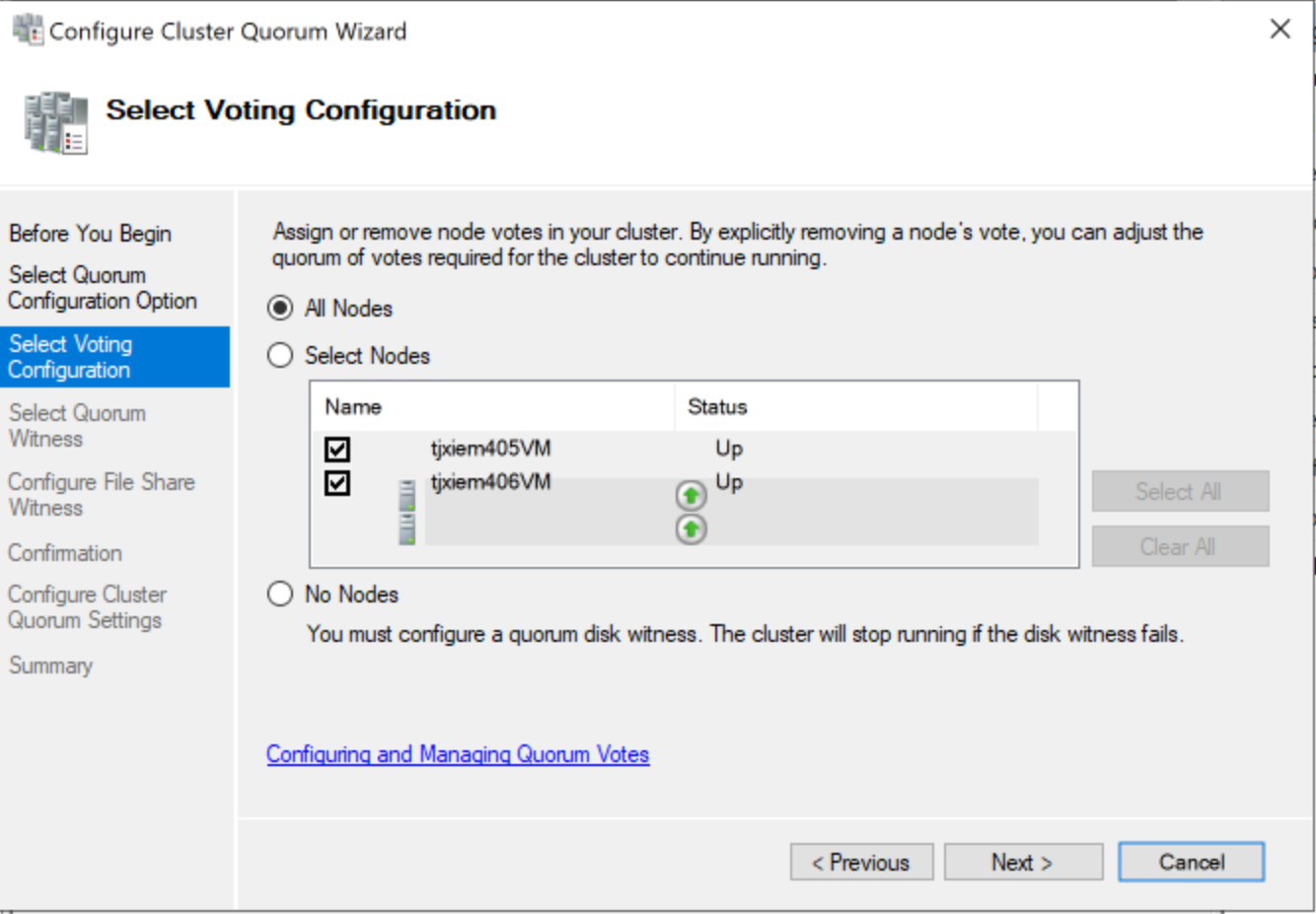Pick the No Nodes radio button
Viewport: 1316px width, 914px height.
coord(281,595)
